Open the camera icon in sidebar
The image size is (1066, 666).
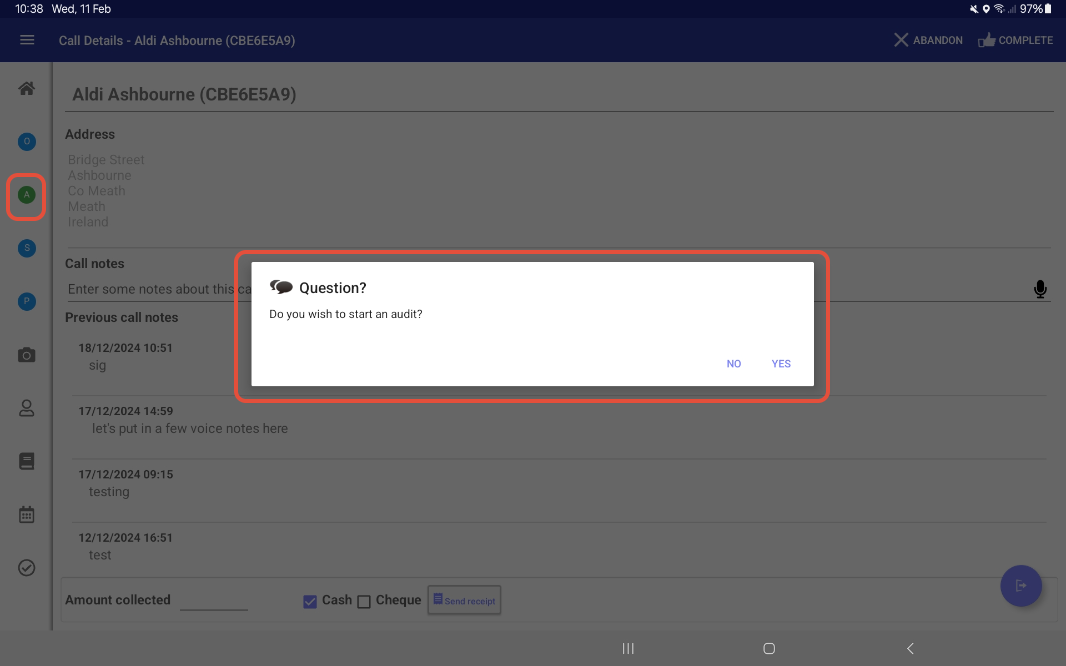(x=27, y=355)
